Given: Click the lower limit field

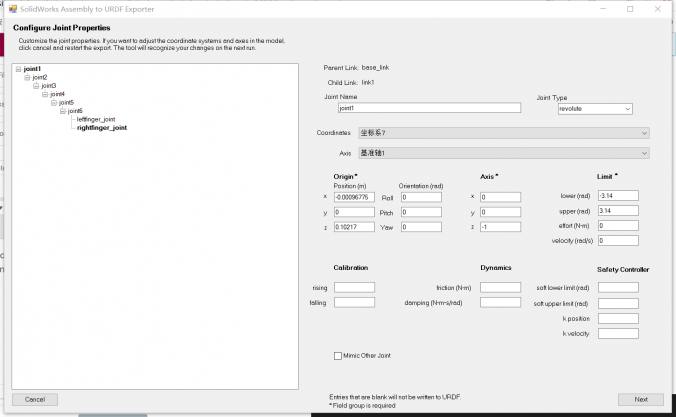Looking at the screenshot, I should point(617,196).
